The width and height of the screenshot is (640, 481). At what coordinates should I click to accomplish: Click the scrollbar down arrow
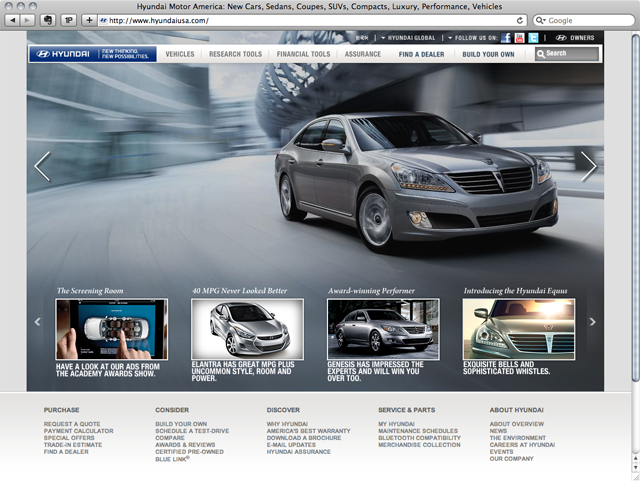636,468
